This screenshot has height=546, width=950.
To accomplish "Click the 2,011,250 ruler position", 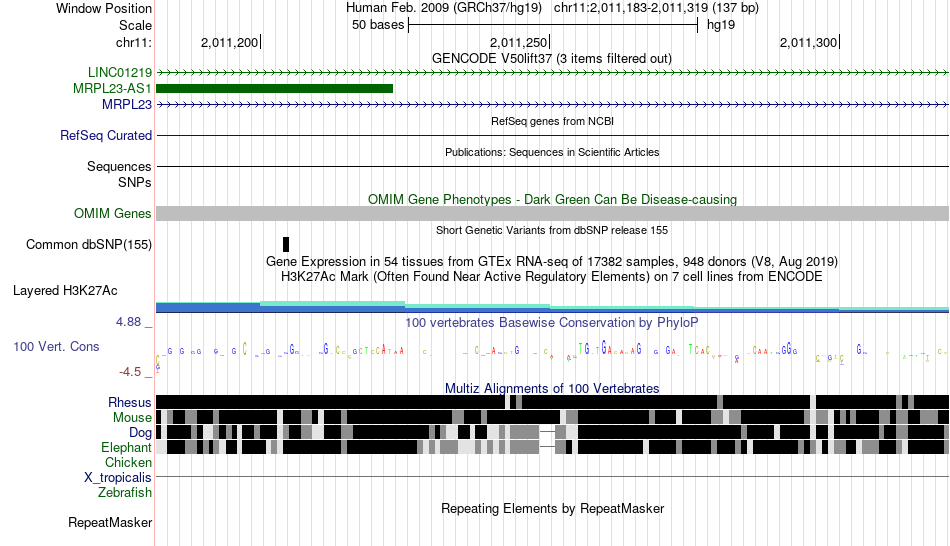I will click(519, 42).
